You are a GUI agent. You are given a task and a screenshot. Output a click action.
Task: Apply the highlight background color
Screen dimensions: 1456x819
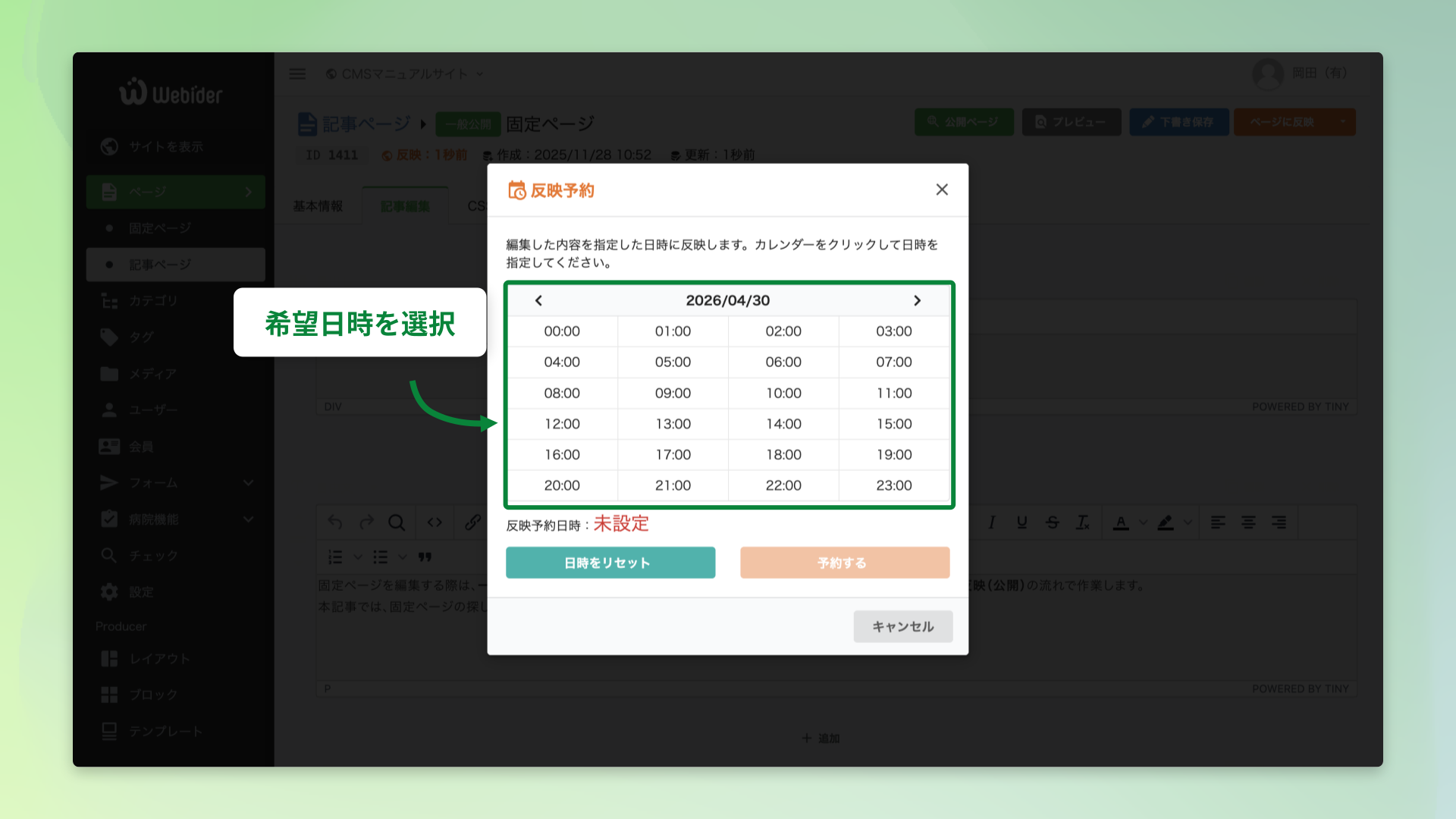tap(1166, 522)
